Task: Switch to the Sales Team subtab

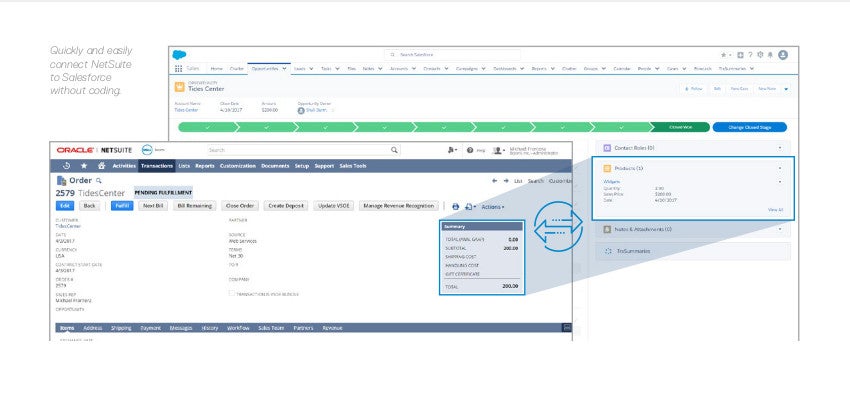Action: coord(271,328)
